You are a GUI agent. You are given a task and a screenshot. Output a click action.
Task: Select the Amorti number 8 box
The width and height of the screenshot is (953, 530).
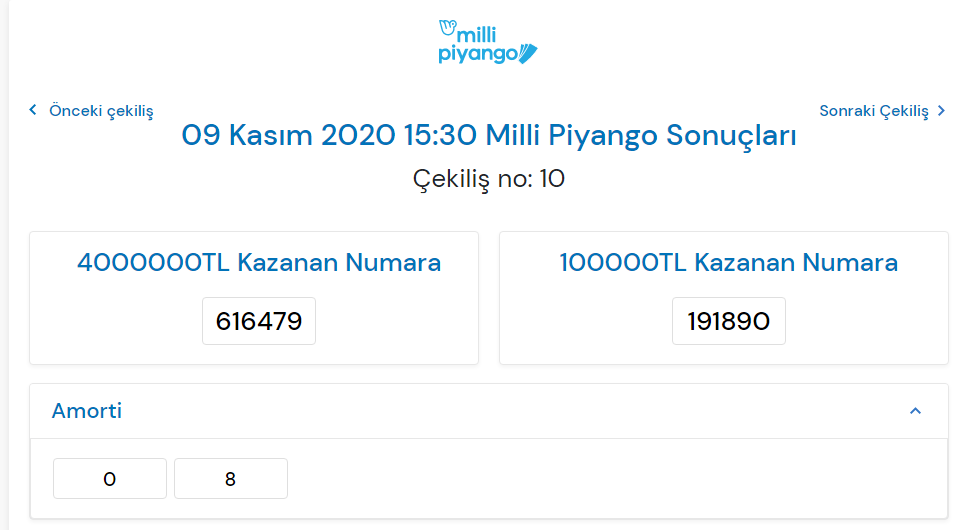point(231,479)
